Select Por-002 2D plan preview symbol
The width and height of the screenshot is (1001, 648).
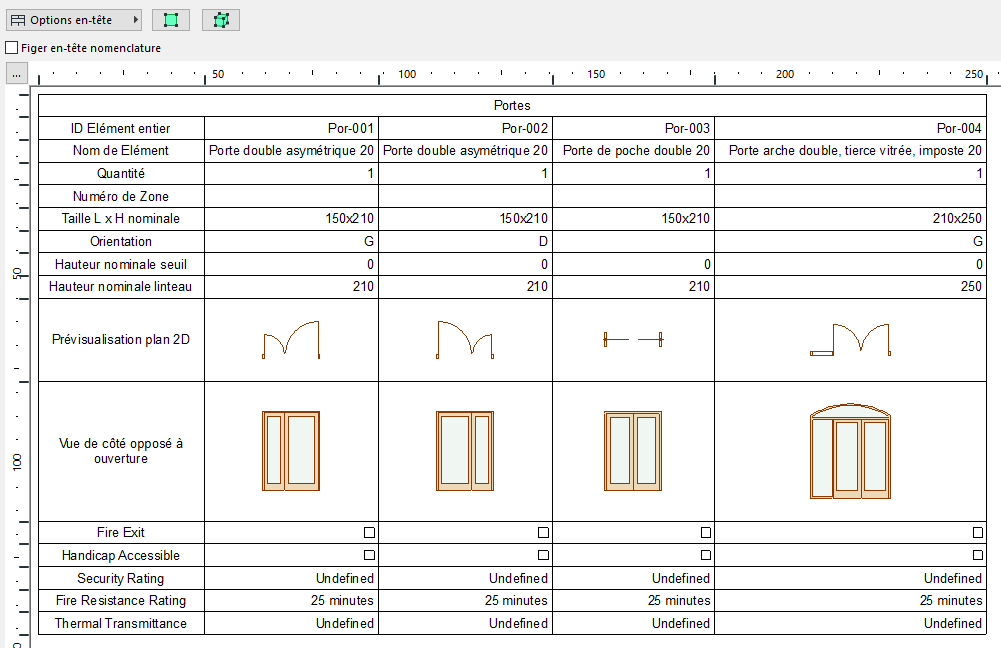click(x=465, y=340)
